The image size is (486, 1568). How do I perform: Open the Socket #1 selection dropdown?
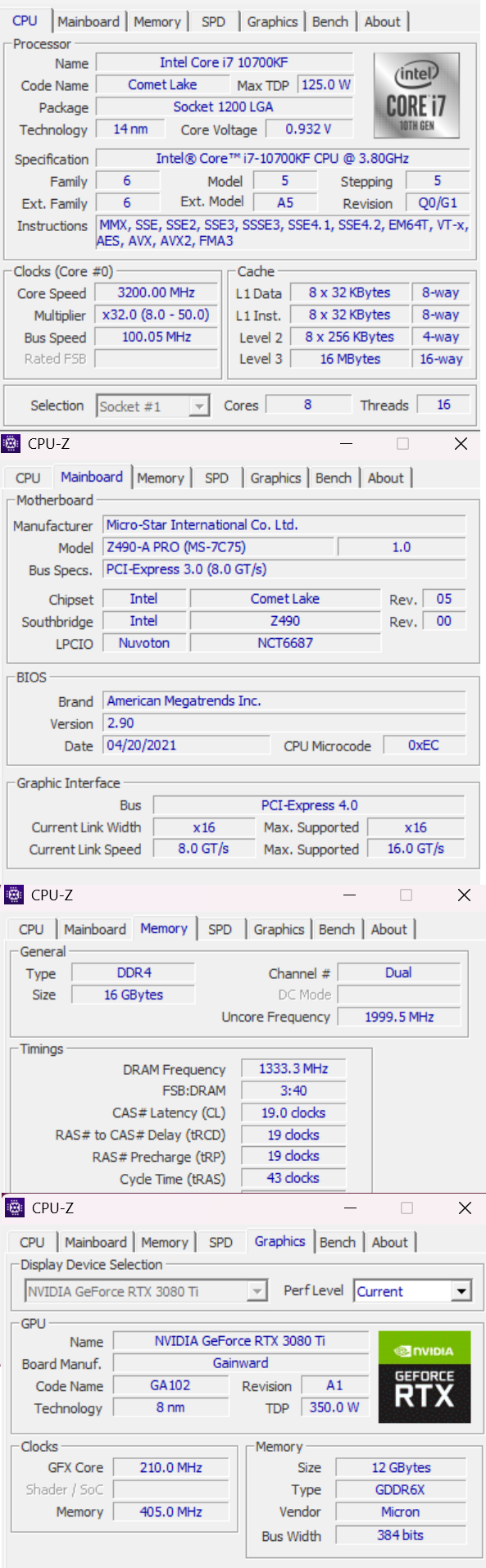point(153,406)
